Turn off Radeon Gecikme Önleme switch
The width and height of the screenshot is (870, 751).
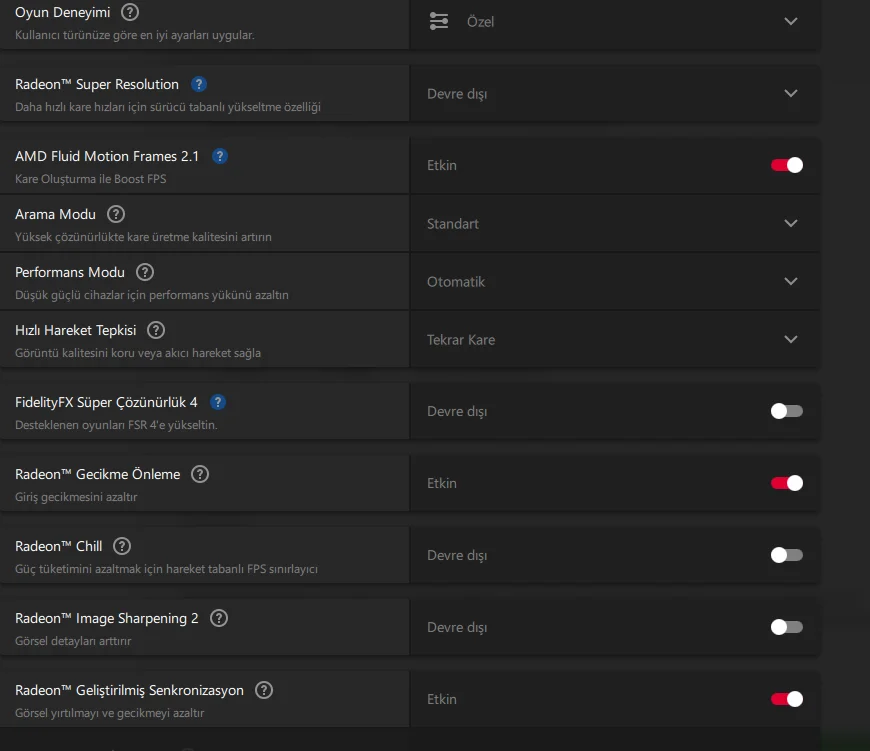(x=787, y=483)
